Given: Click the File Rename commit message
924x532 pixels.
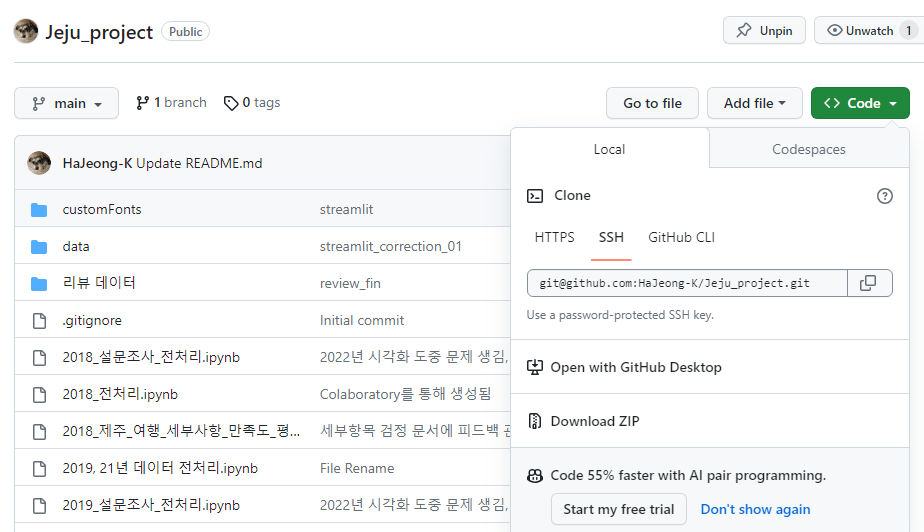Looking at the screenshot, I should pyautogui.click(x=357, y=468).
